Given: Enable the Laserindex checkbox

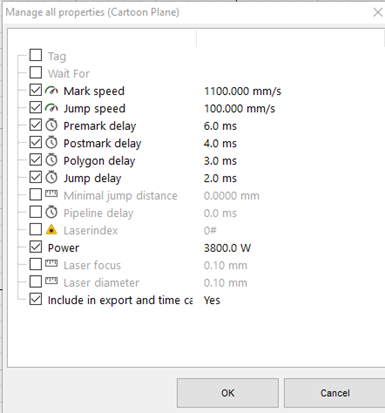Looking at the screenshot, I should click(x=36, y=229).
